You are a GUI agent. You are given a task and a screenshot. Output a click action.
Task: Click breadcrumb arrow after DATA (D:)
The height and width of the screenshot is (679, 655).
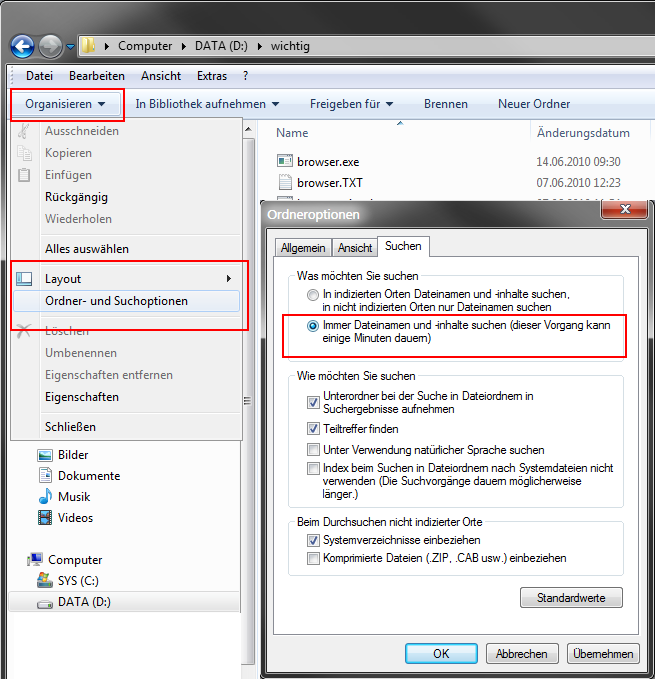pyautogui.click(x=260, y=46)
